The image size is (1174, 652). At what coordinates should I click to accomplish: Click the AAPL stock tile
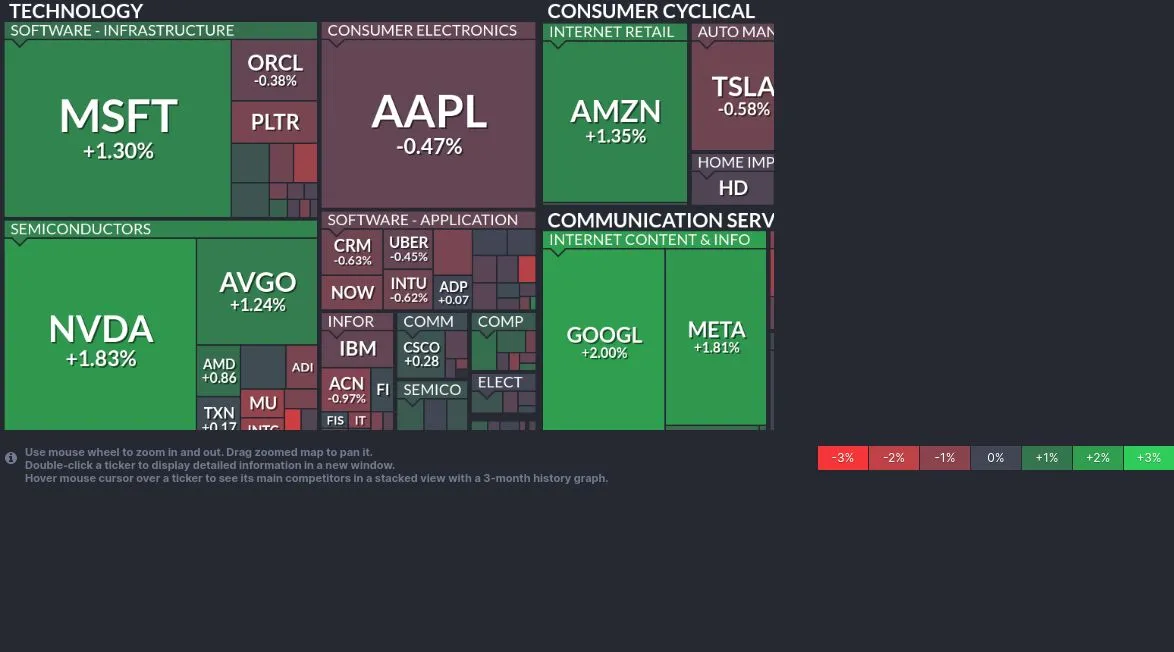(429, 123)
